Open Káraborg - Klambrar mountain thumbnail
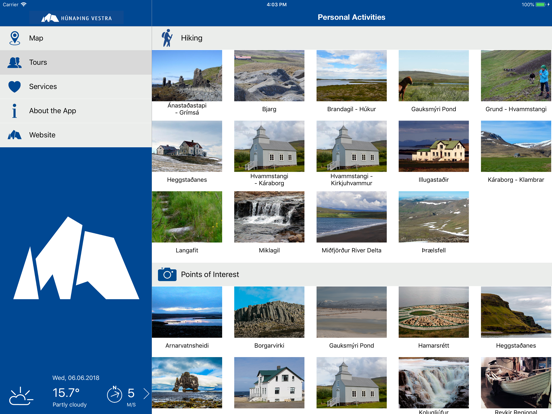The image size is (552, 414). click(x=516, y=146)
